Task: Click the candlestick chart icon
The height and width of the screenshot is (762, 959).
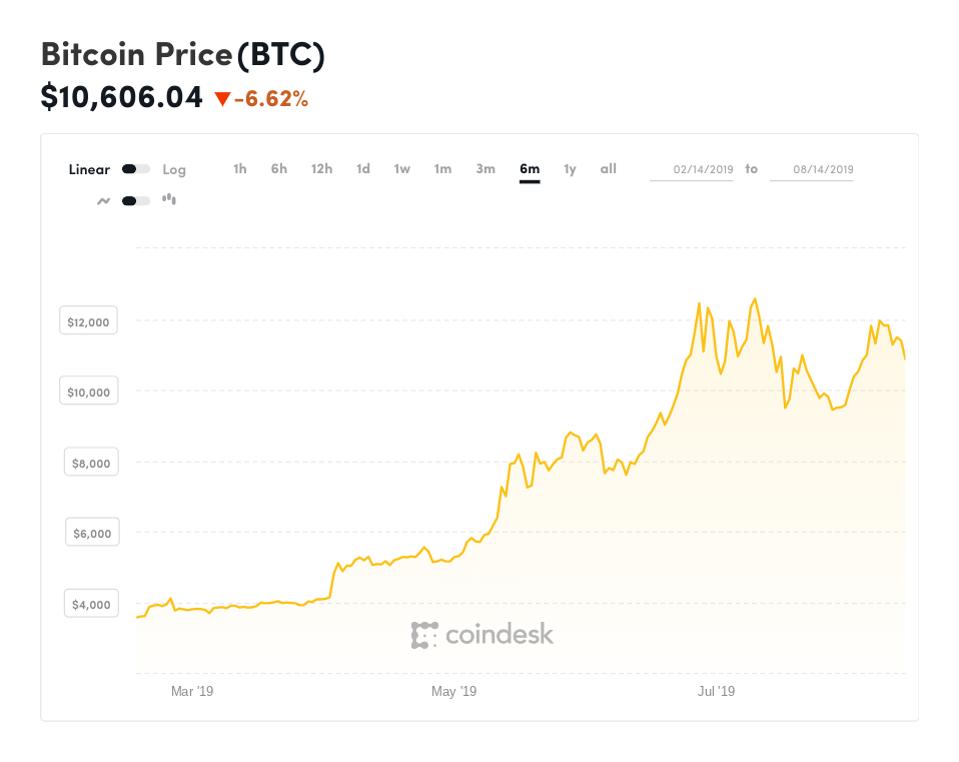Action: [169, 200]
